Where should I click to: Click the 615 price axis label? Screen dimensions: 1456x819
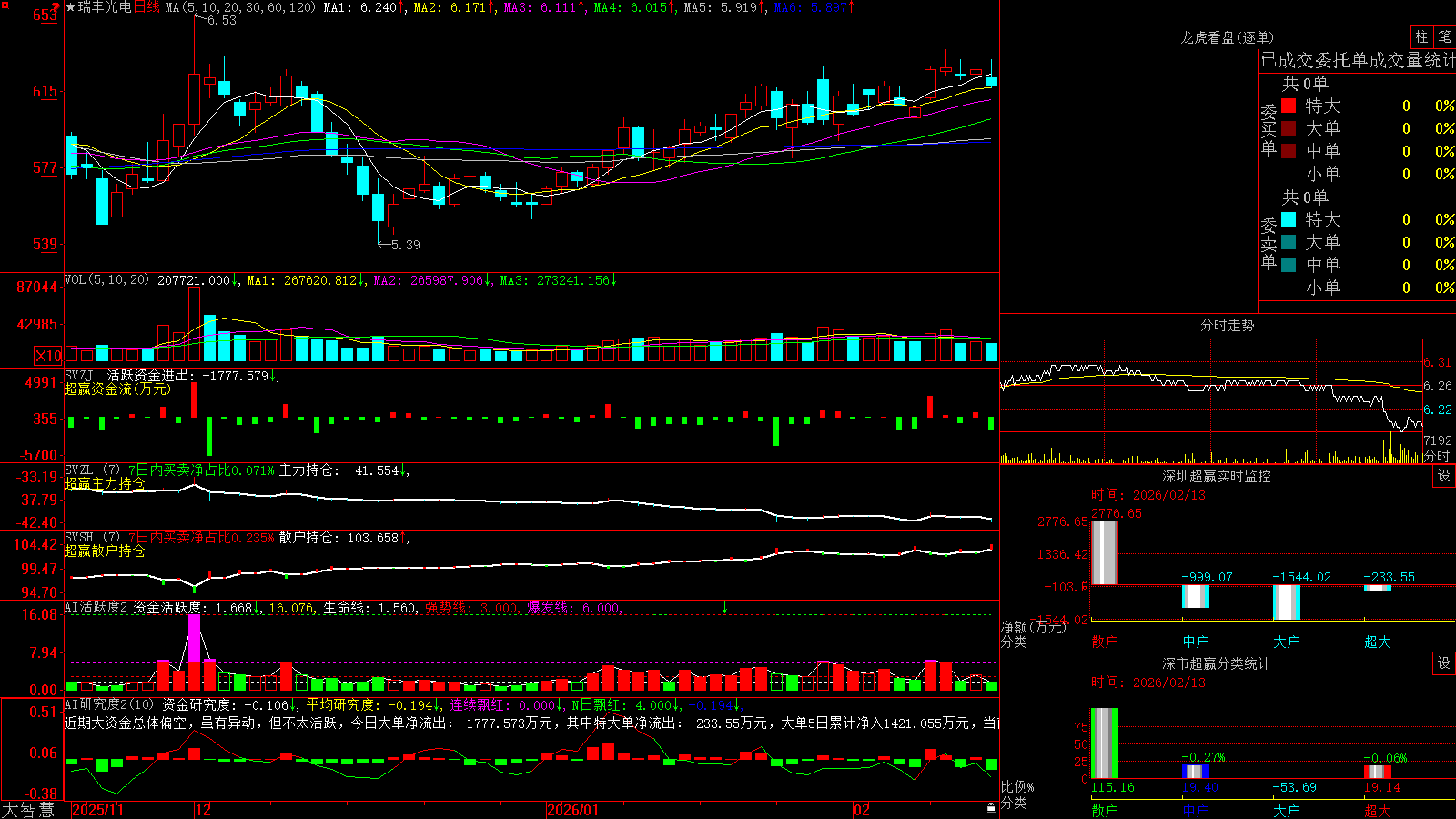tap(45, 91)
